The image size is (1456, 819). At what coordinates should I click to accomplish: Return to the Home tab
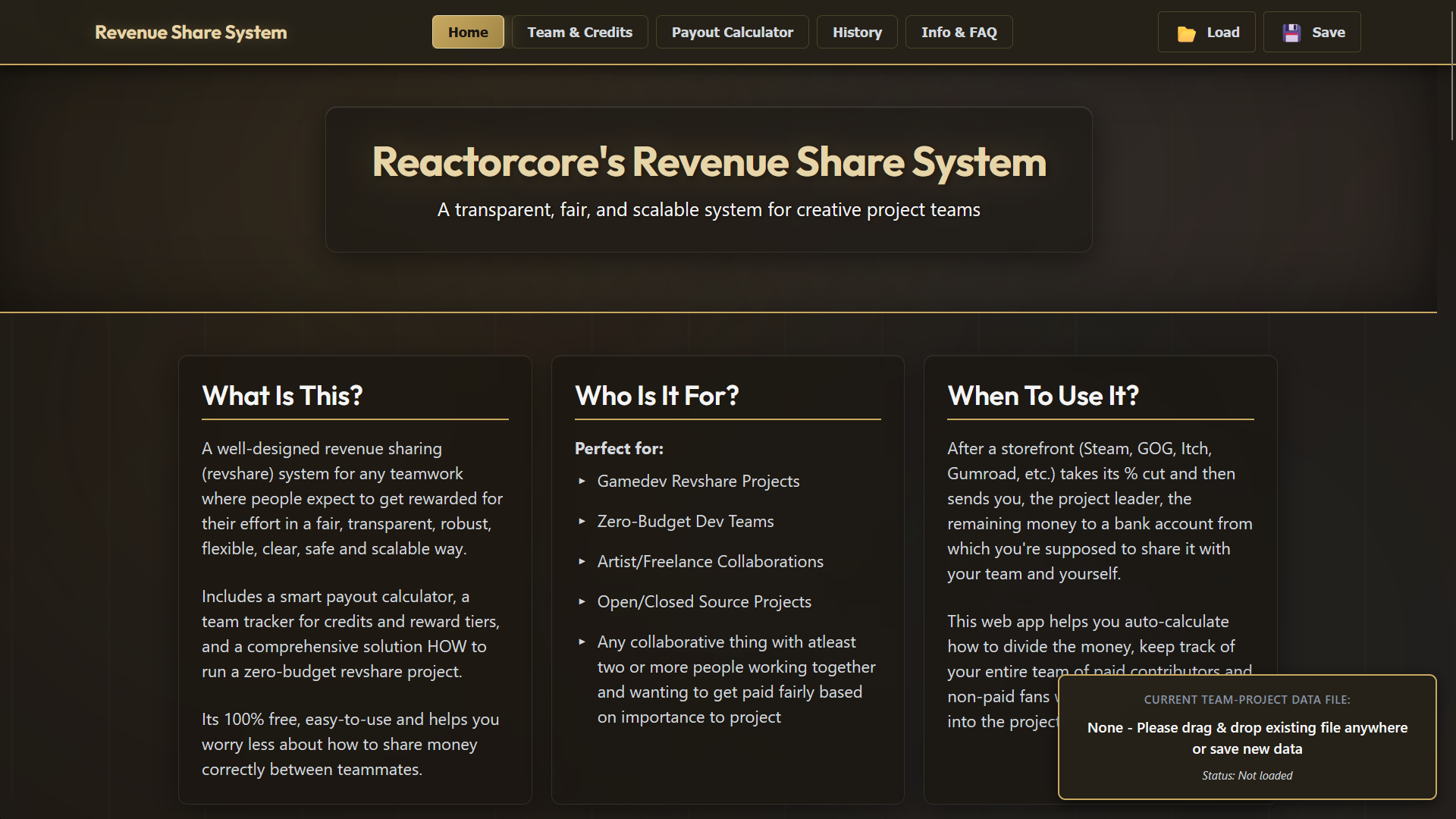467,32
